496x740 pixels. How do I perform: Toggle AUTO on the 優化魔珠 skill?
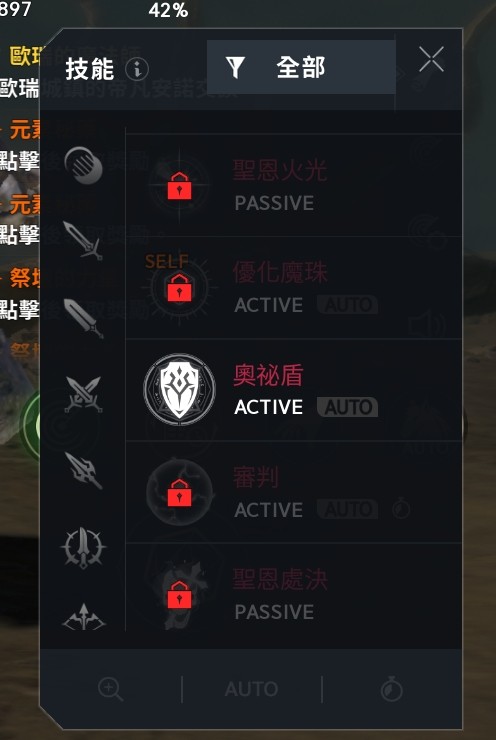click(x=347, y=304)
